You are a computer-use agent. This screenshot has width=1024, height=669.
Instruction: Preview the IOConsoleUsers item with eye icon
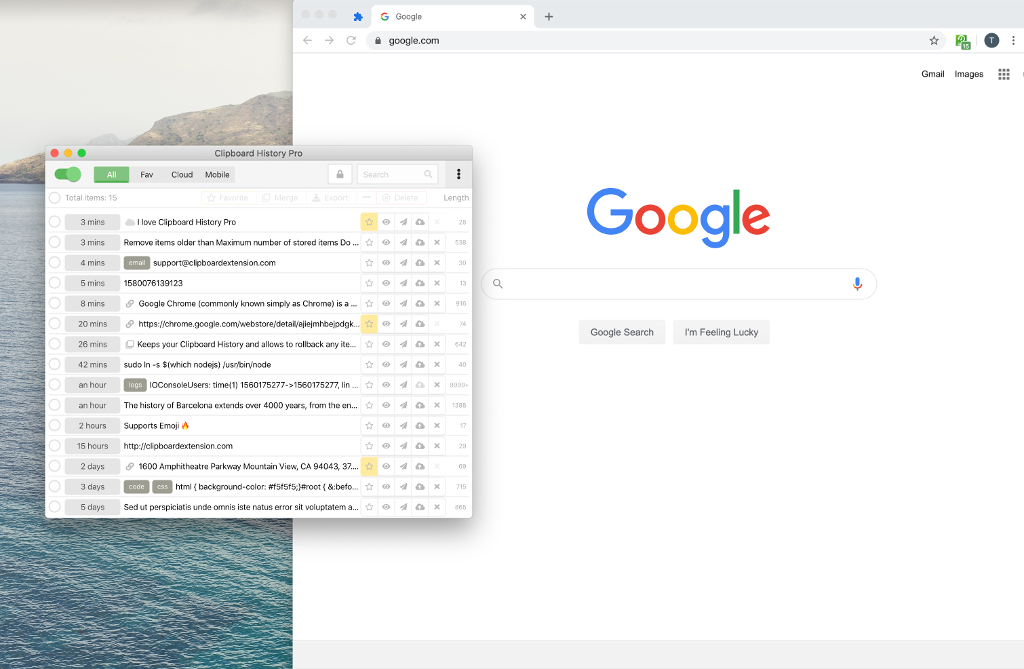pos(386,385)
